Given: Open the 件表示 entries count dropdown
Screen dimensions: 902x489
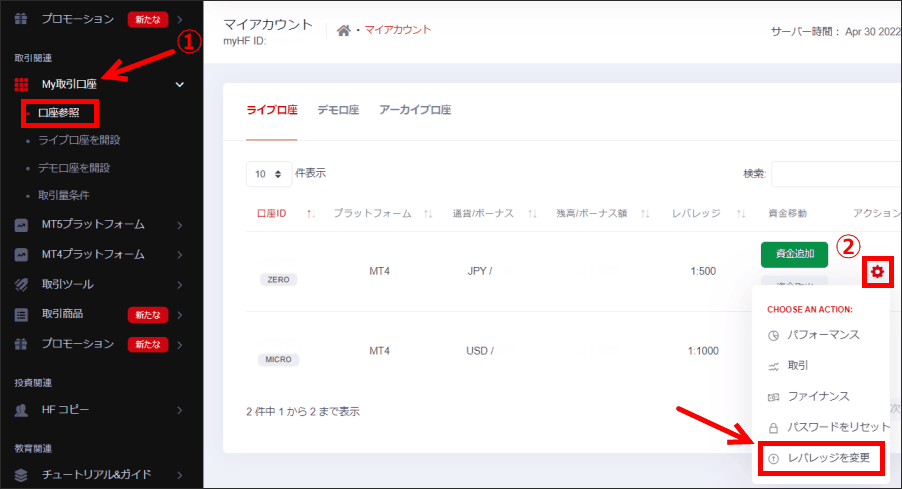Looking at the screenshot, I should click(268, 174).
